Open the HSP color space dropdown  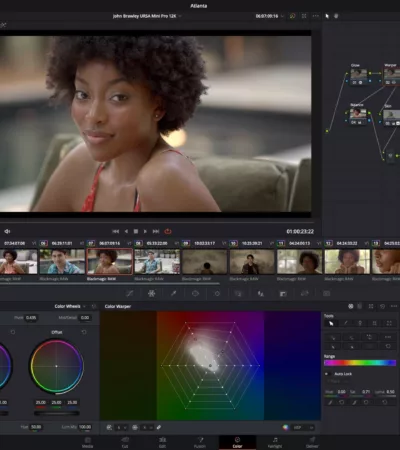coord(303,427)
